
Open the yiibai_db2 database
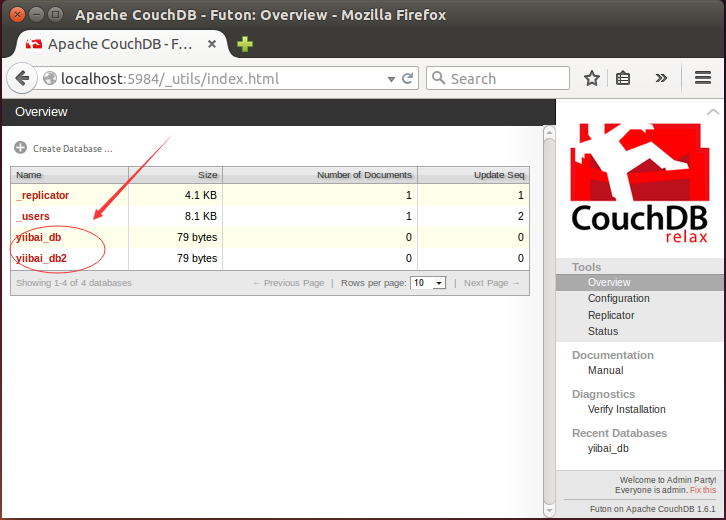(x=44, y=258)
